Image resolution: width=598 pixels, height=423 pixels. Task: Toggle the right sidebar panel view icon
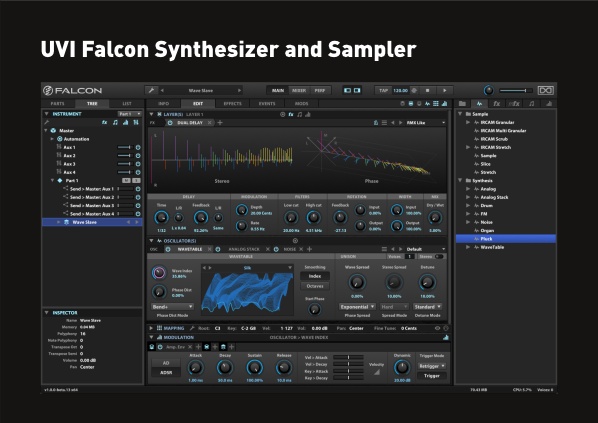357,90
